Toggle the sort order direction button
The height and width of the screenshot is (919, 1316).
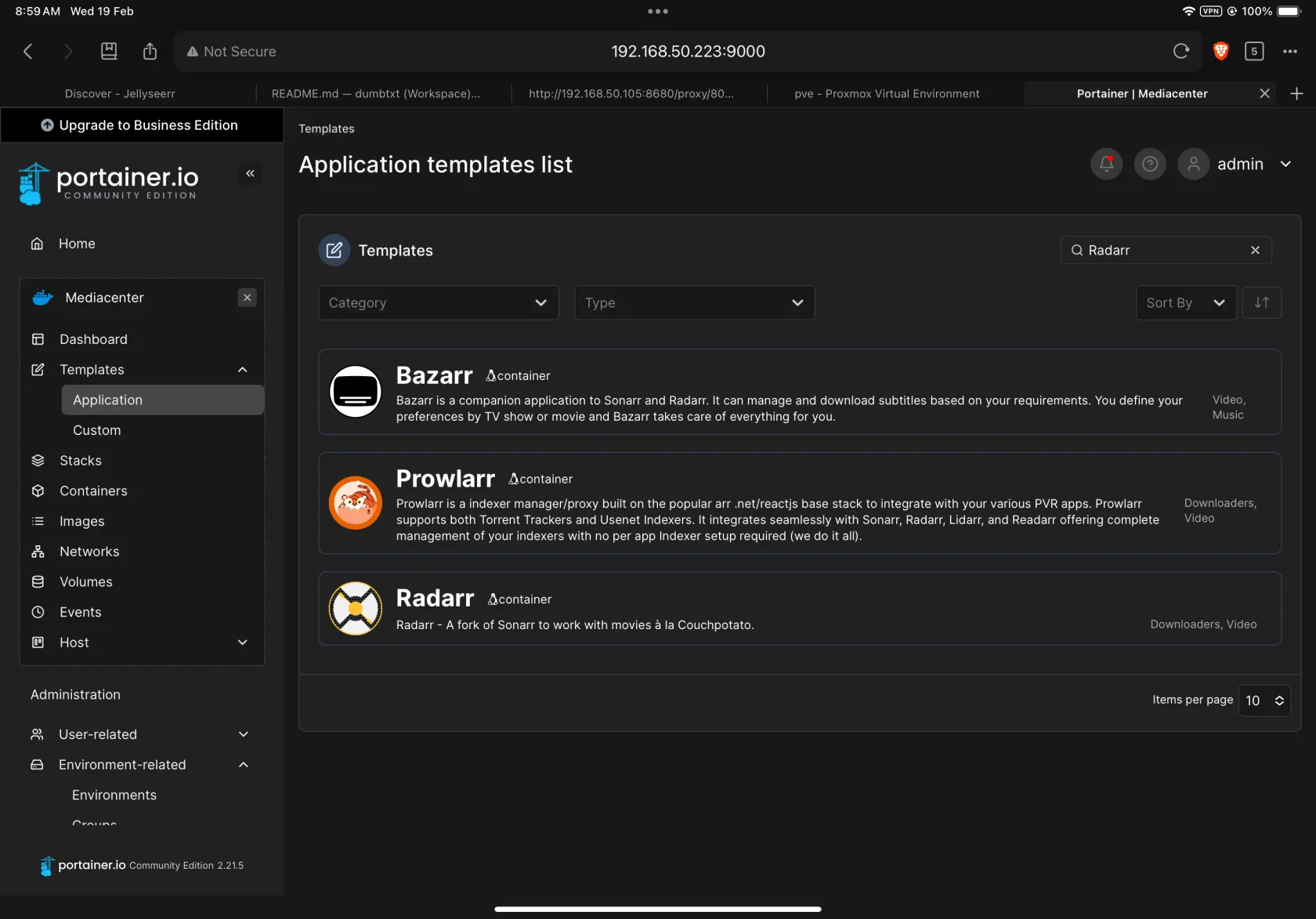(1261, 302)
